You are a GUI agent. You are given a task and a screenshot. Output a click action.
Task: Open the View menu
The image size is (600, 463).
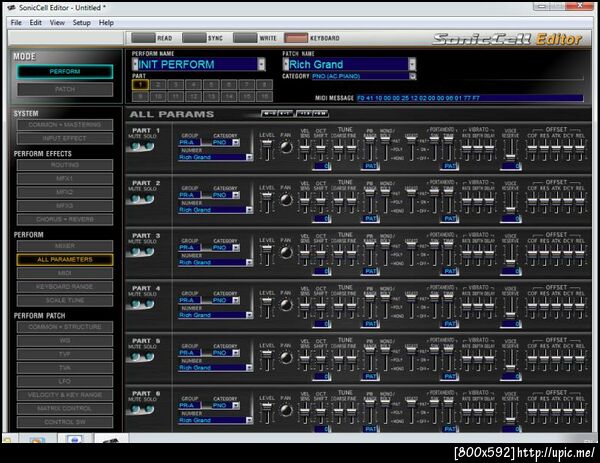pos(57,23)
